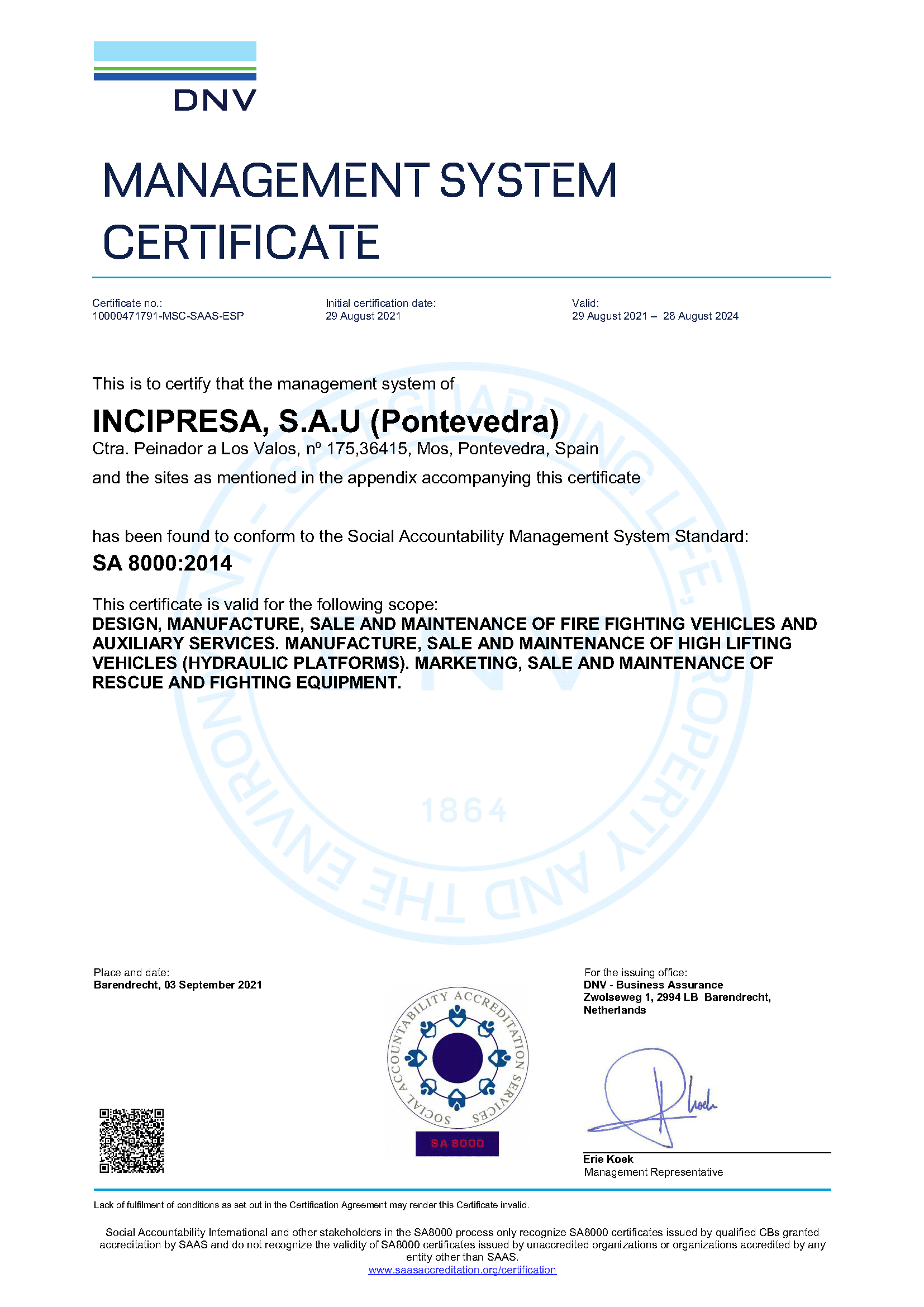The height and width of the screenshot is (1307, 924).
Task: Click the 'has been found to conform' sentence
Action: pyautogui.click(x=421, y=536)
